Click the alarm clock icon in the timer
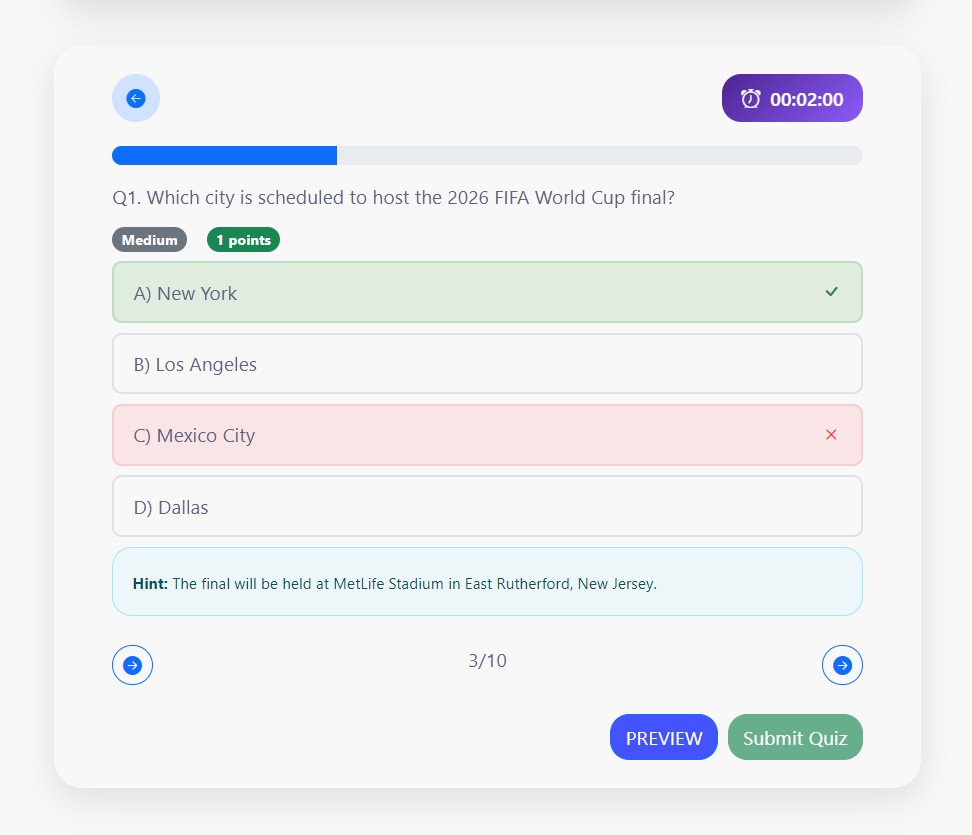The width and height of the screenshot is (972, 835). pyautogui.click(x=750, y=98)
